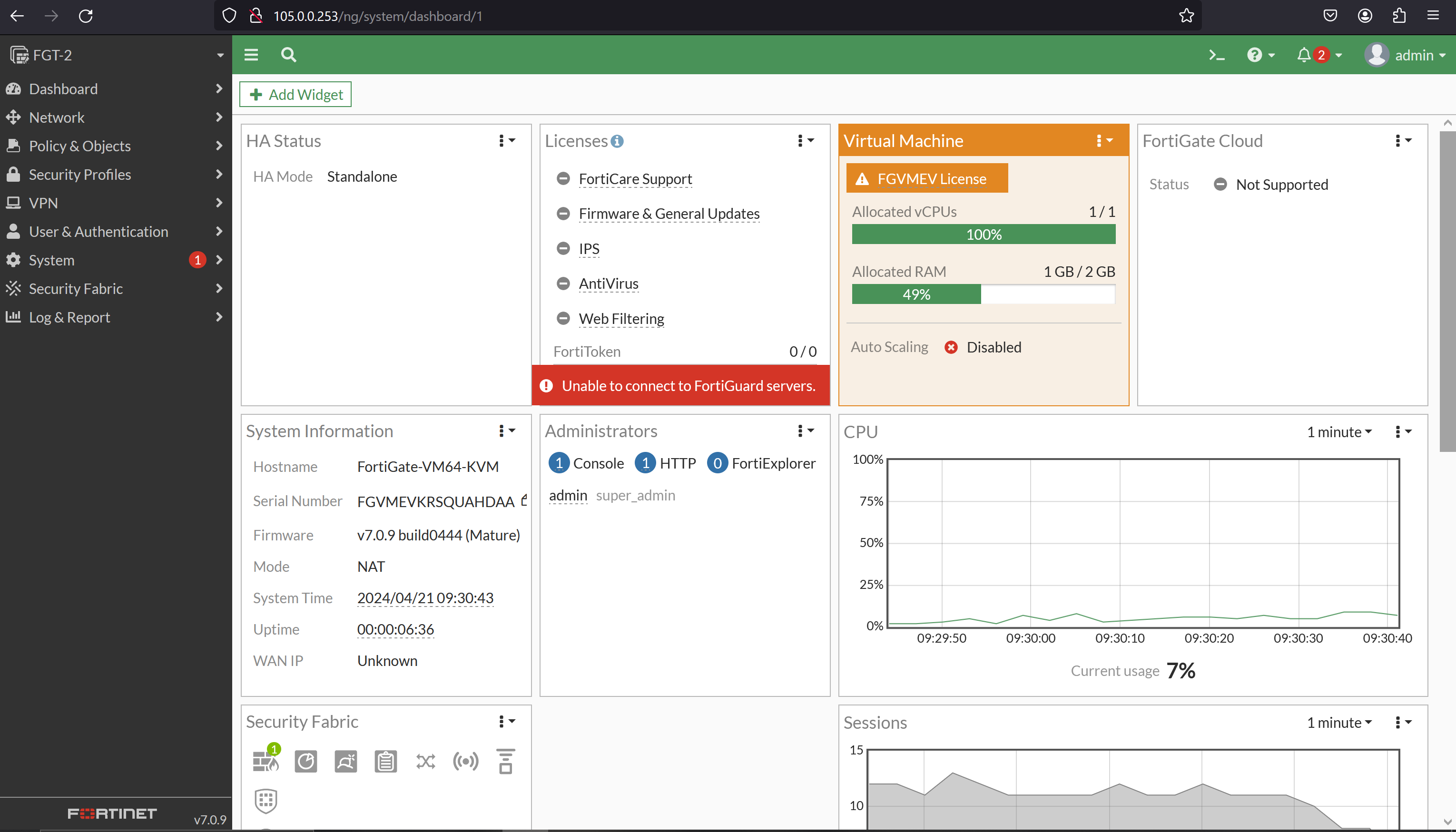Open FortiGate Cloud widget options menu
1456x832 pixels.
pyautogui.click(x=1404, y=141)
